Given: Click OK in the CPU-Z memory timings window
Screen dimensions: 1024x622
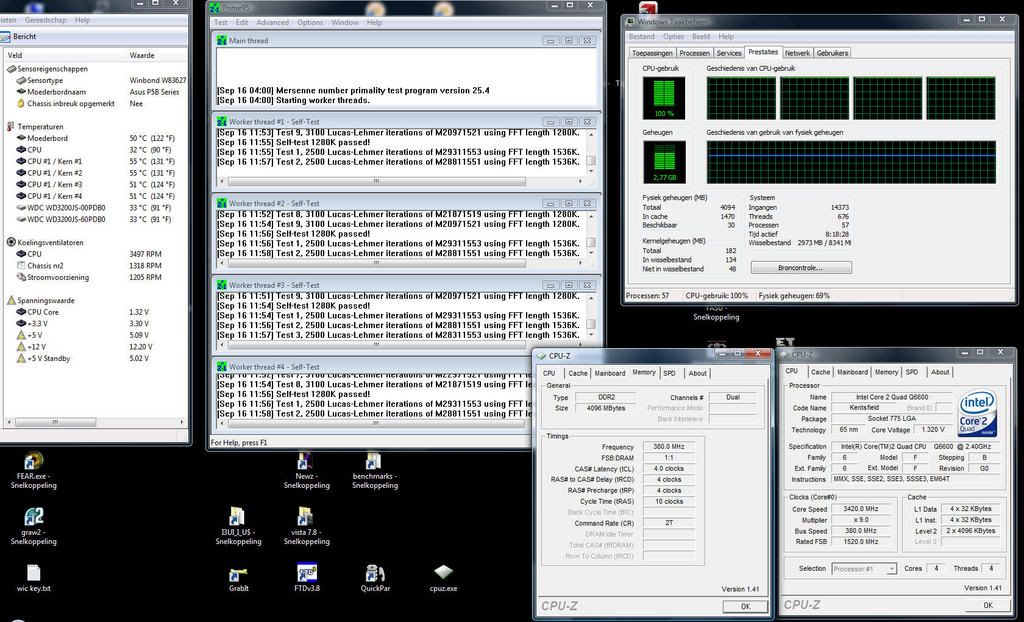Looking at the screenshot, I should pos(745,606).
